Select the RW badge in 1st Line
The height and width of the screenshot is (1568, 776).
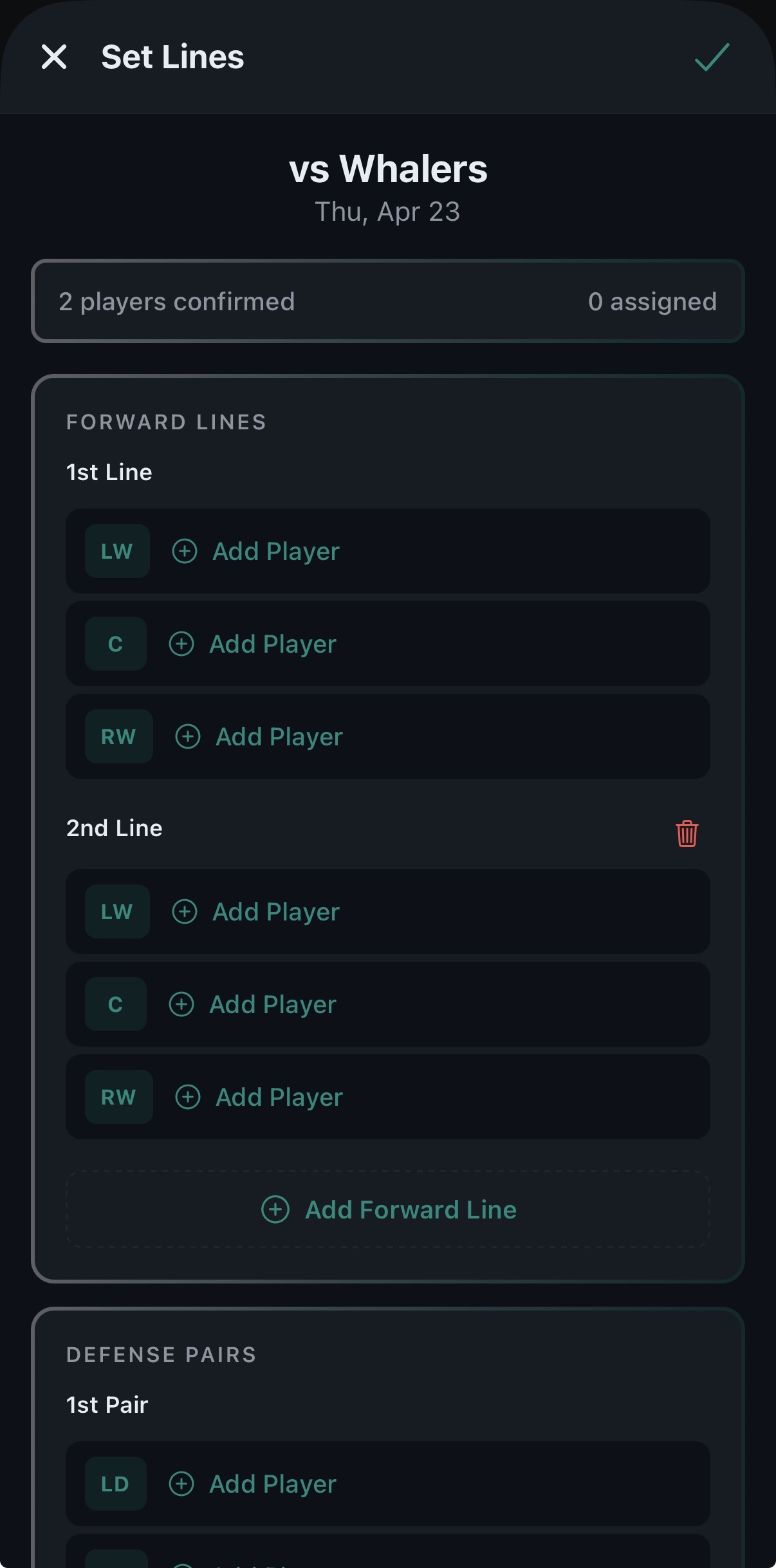pos(118,736)
